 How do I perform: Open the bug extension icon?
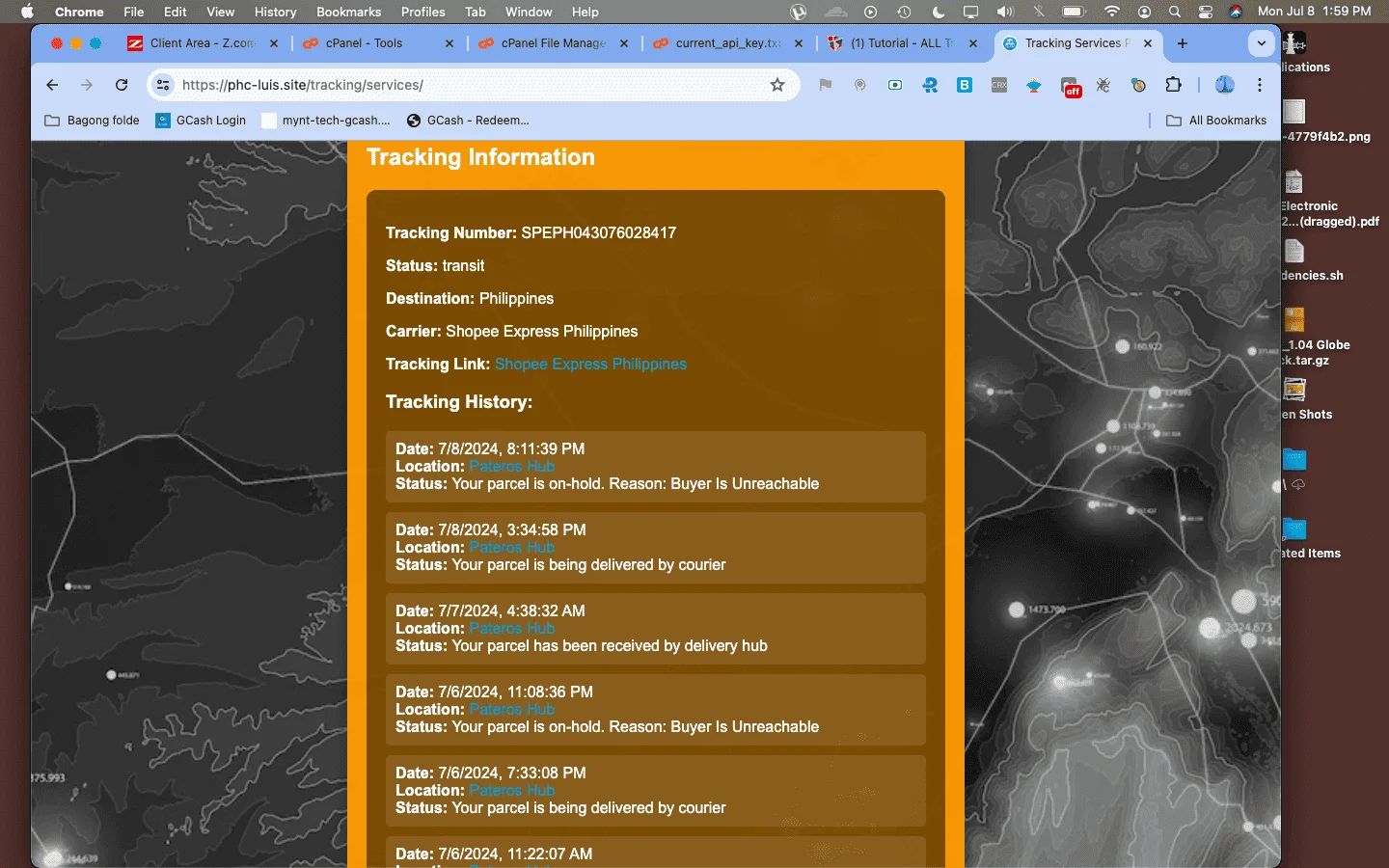pyautogui.click(x=1103, y=85)
